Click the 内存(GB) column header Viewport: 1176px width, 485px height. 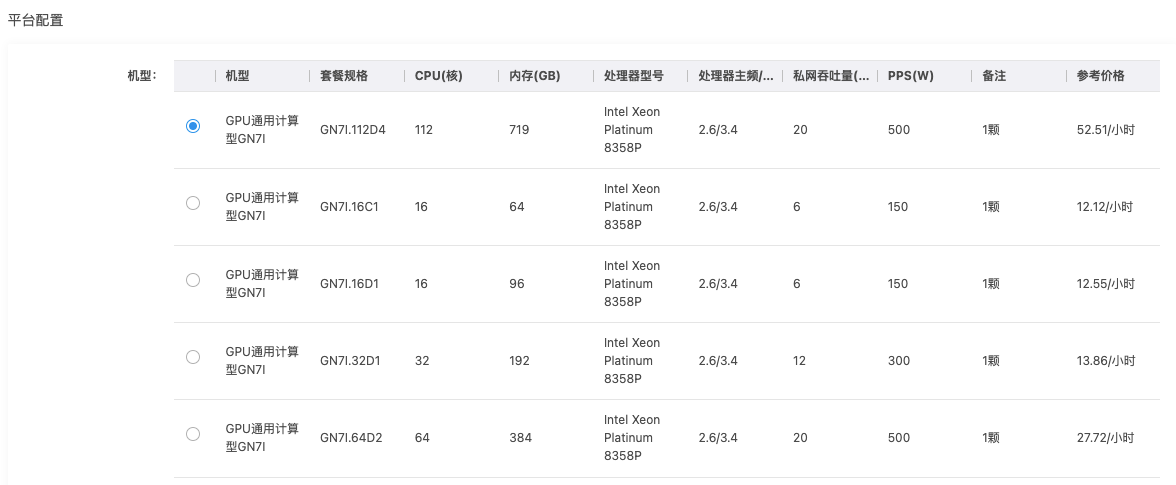[534, 76]
